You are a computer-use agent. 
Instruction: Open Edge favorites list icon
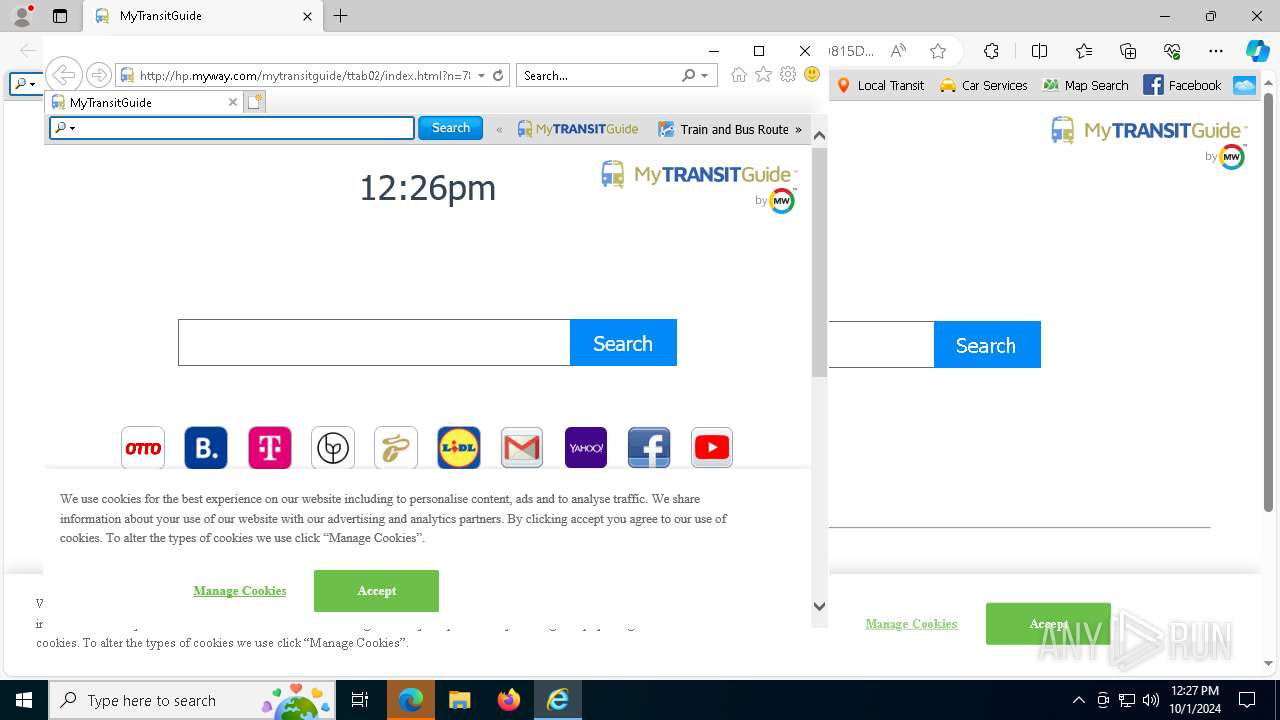click(x=1084, y=51)
